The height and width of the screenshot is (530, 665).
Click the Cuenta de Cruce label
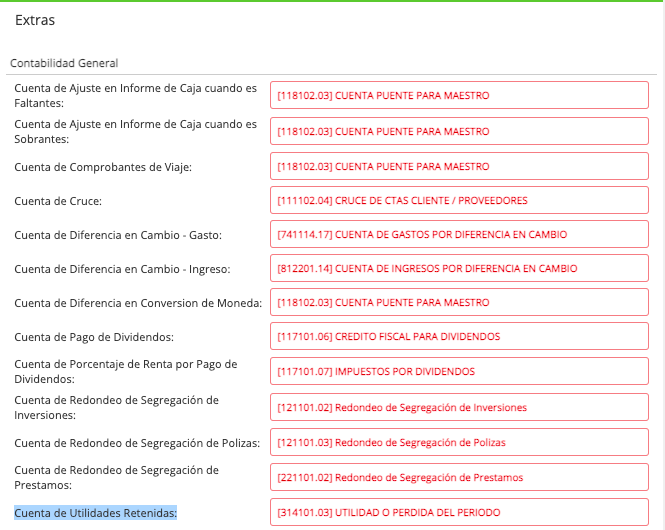point(58,201)
